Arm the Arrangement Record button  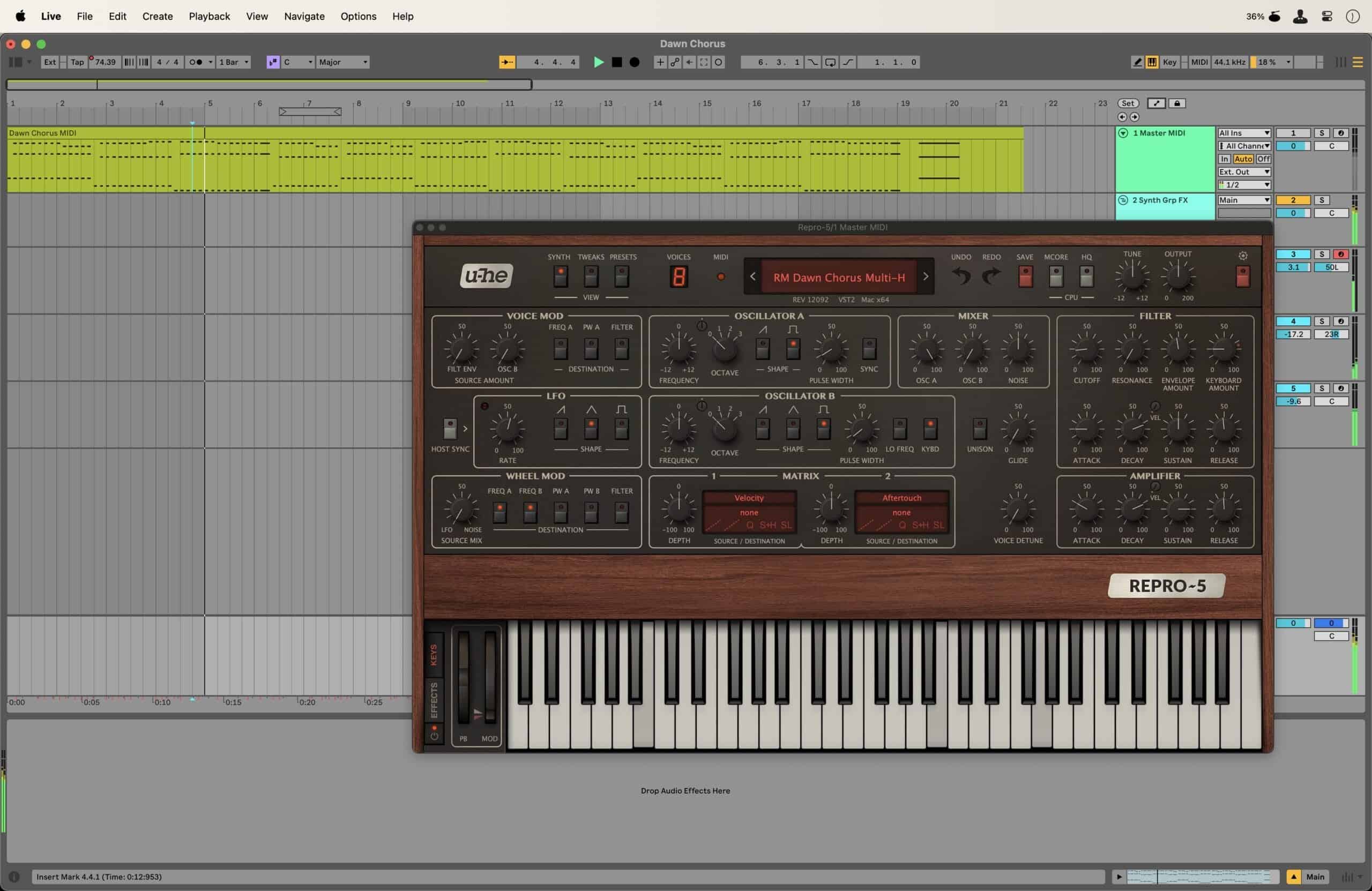(x=634, y=62)
